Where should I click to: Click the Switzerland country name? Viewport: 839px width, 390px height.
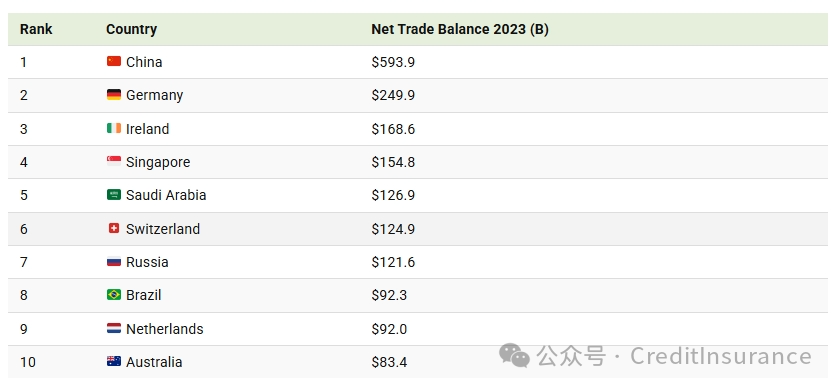[163, 229]
